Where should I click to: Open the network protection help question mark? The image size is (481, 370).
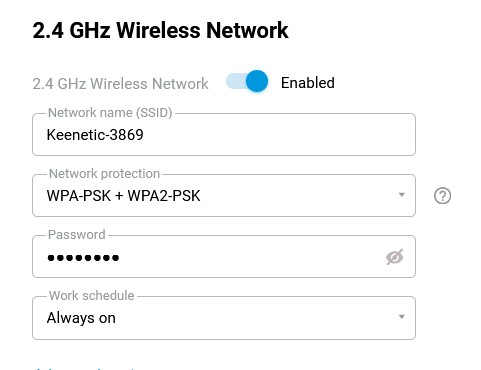click(x=442, y=196)
